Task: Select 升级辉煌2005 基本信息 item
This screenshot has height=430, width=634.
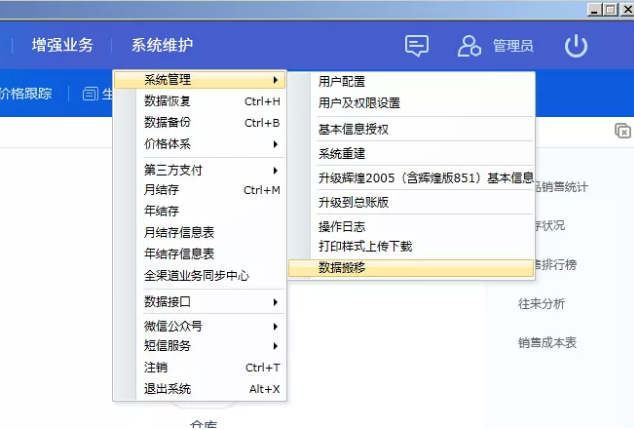Action: 412,178
